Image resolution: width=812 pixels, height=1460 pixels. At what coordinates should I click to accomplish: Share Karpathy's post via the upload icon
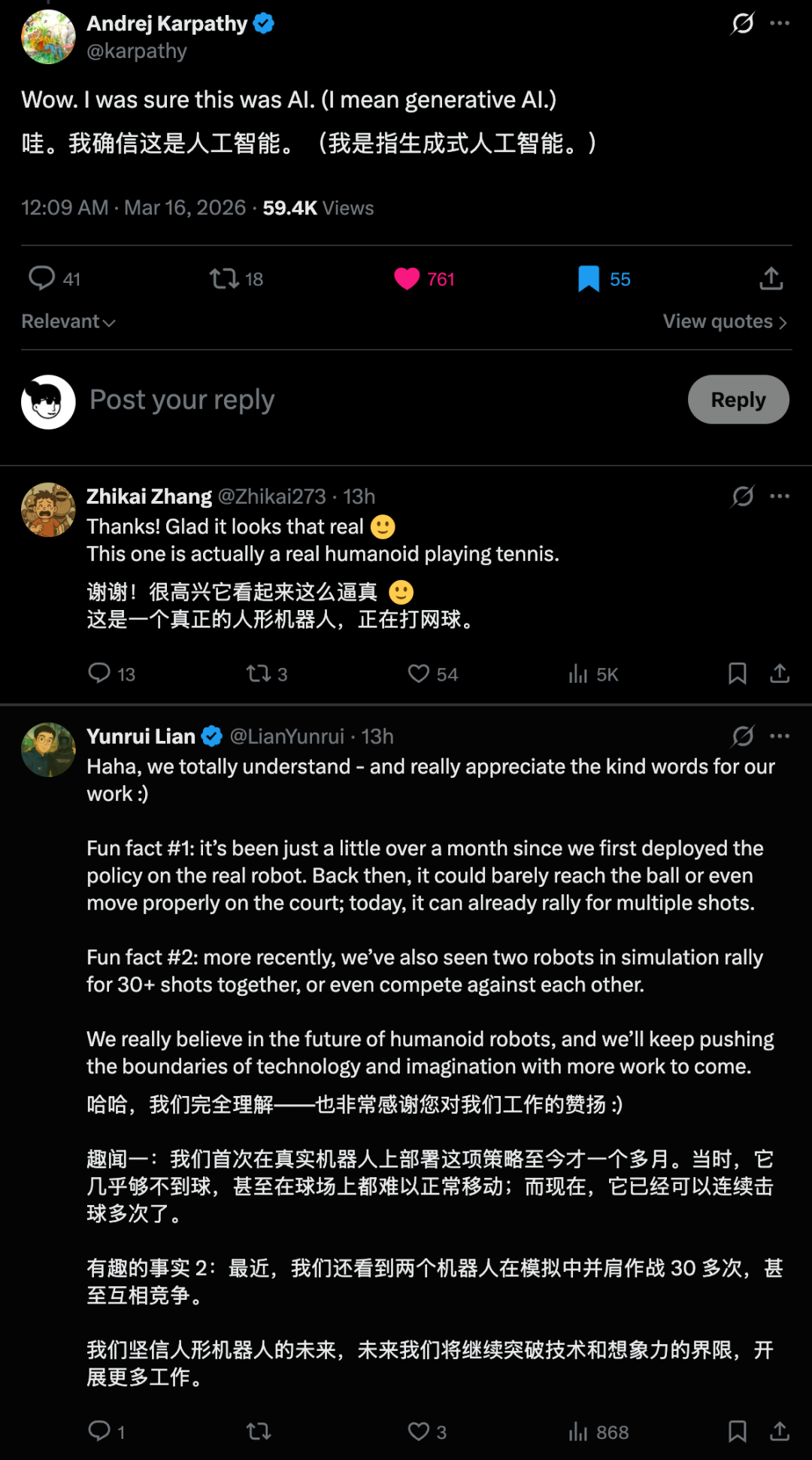tap(771, 278)
